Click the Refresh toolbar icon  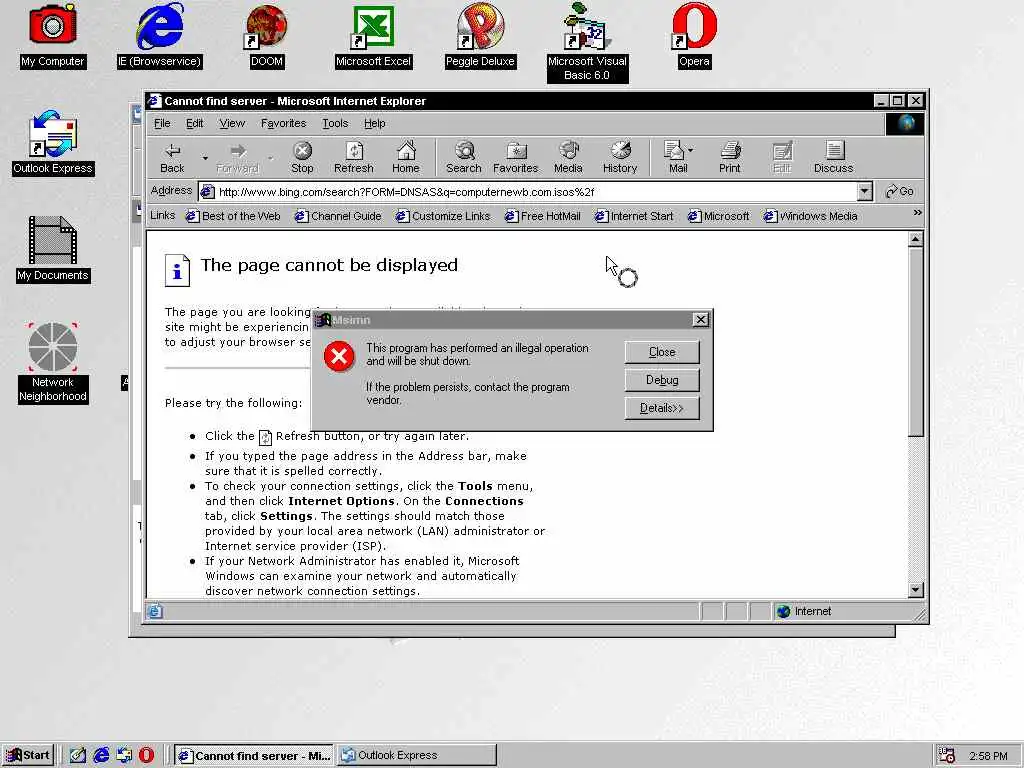tap(353, 158)
